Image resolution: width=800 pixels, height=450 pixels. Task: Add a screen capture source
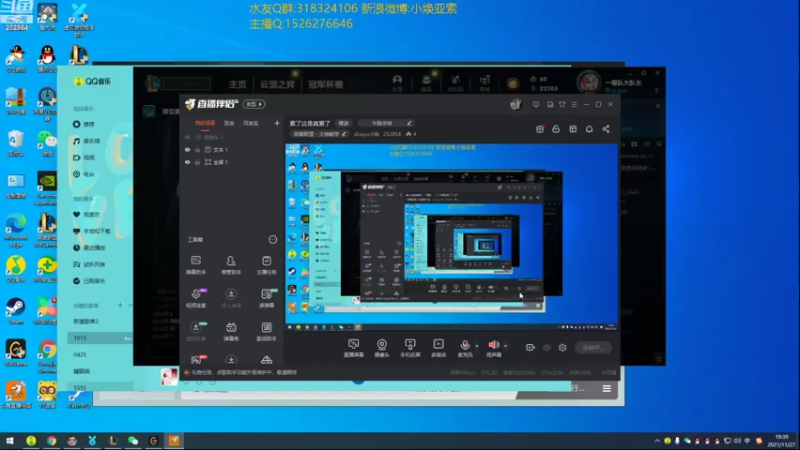(x=353, y=348)
